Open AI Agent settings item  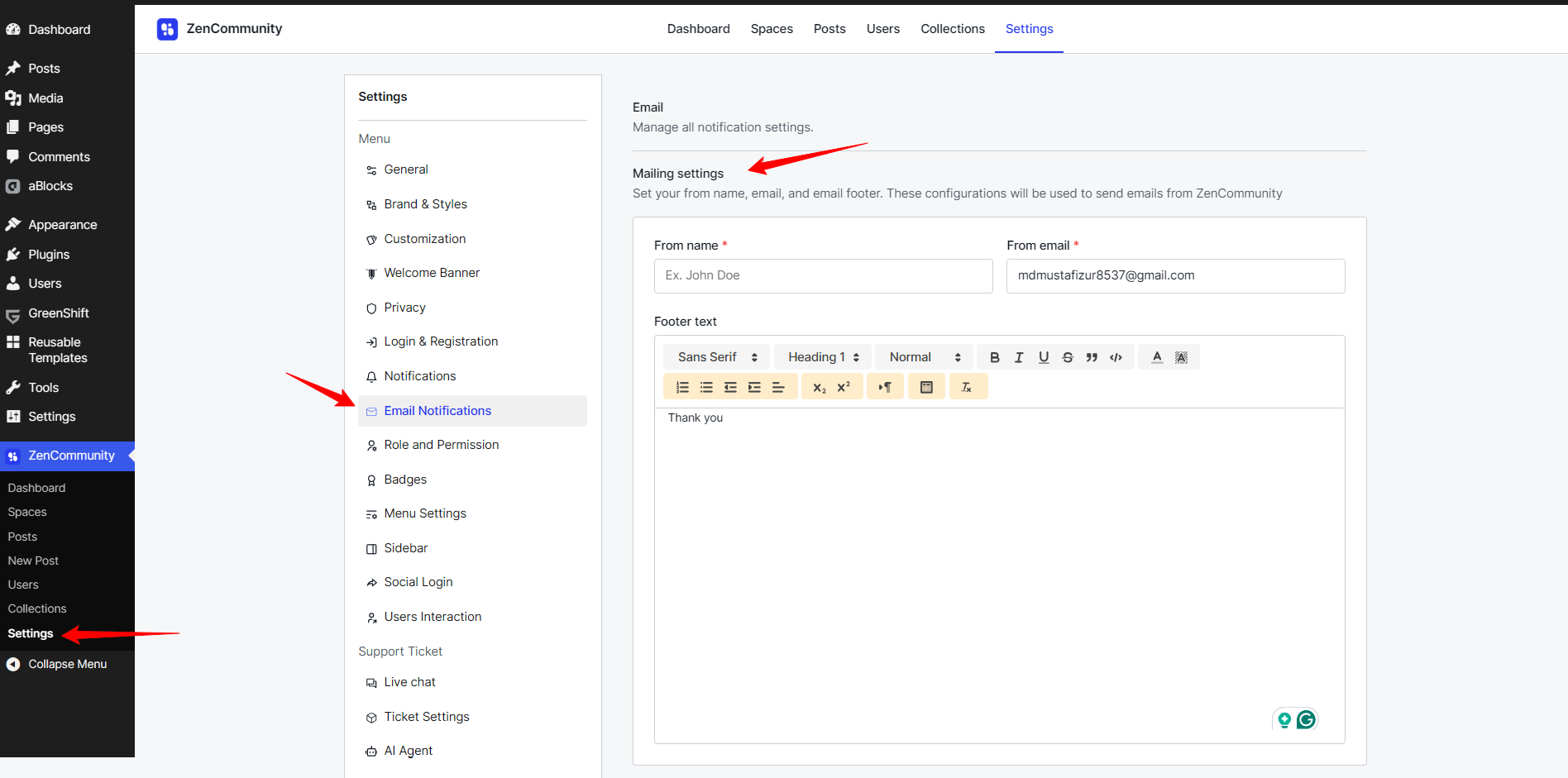pos(472,751)
